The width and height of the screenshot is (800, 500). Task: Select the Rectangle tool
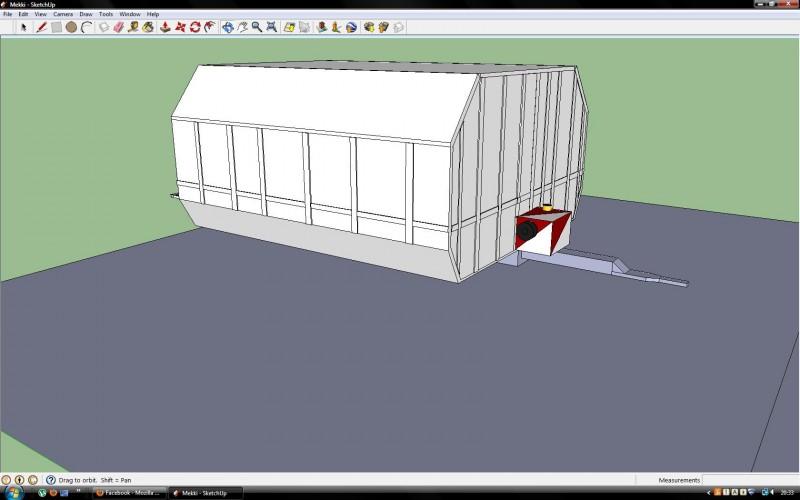(x=57, y=27)
